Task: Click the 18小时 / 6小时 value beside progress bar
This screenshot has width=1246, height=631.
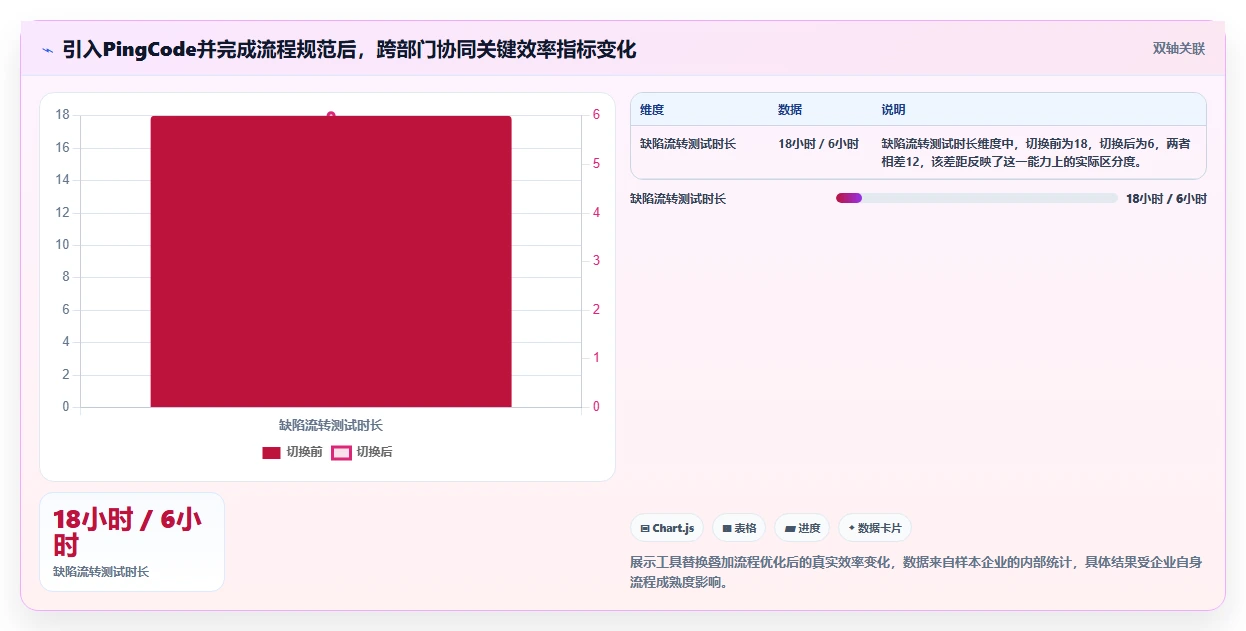Action: point(1166,198)
